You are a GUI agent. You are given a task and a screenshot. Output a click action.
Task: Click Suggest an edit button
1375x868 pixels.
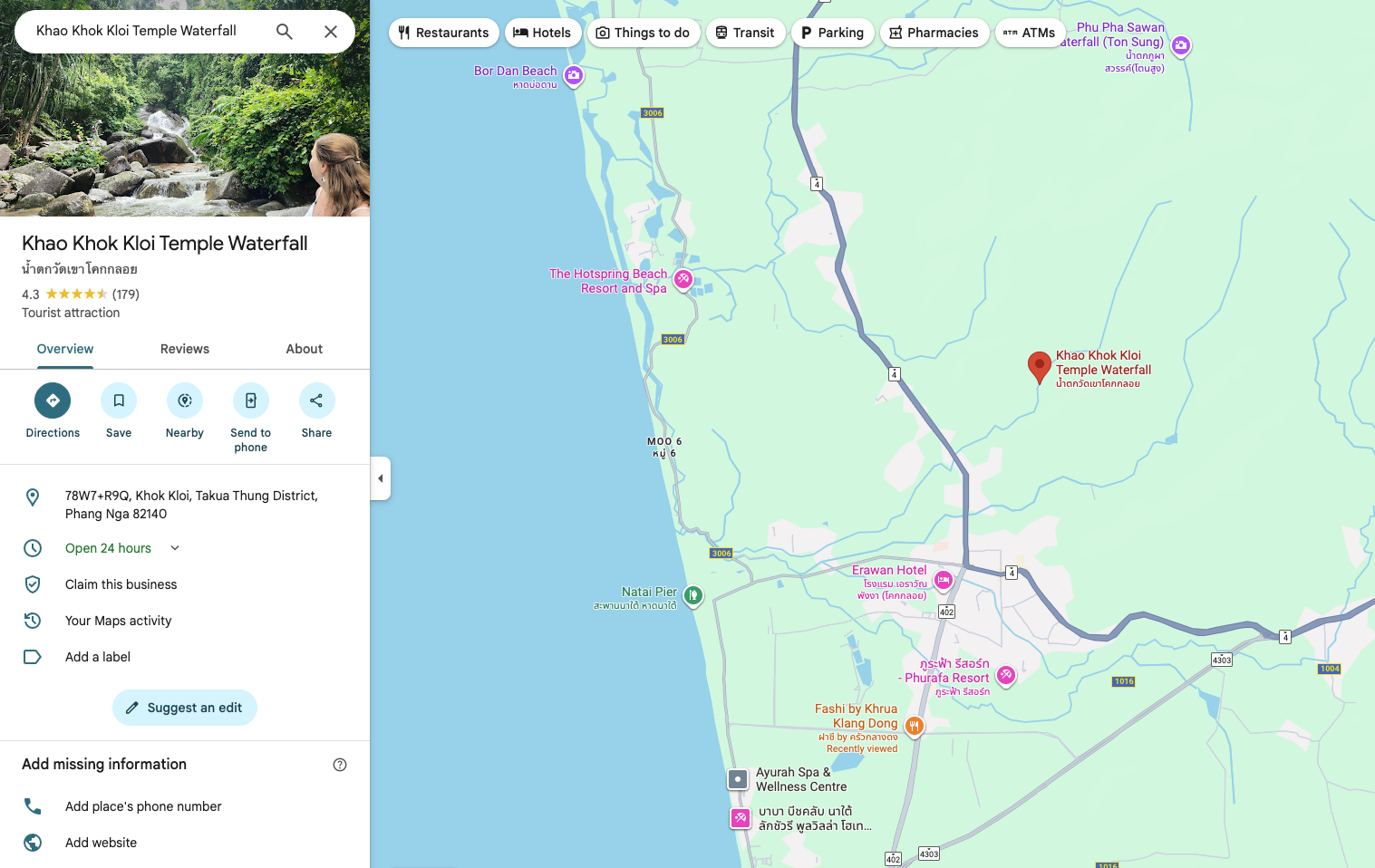click(x=185, y=708)
